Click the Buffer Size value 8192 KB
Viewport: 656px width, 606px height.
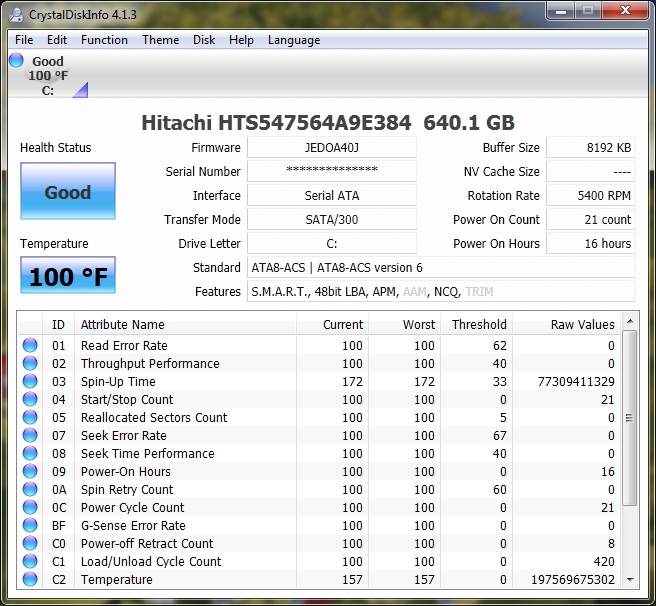pos(591,147)
